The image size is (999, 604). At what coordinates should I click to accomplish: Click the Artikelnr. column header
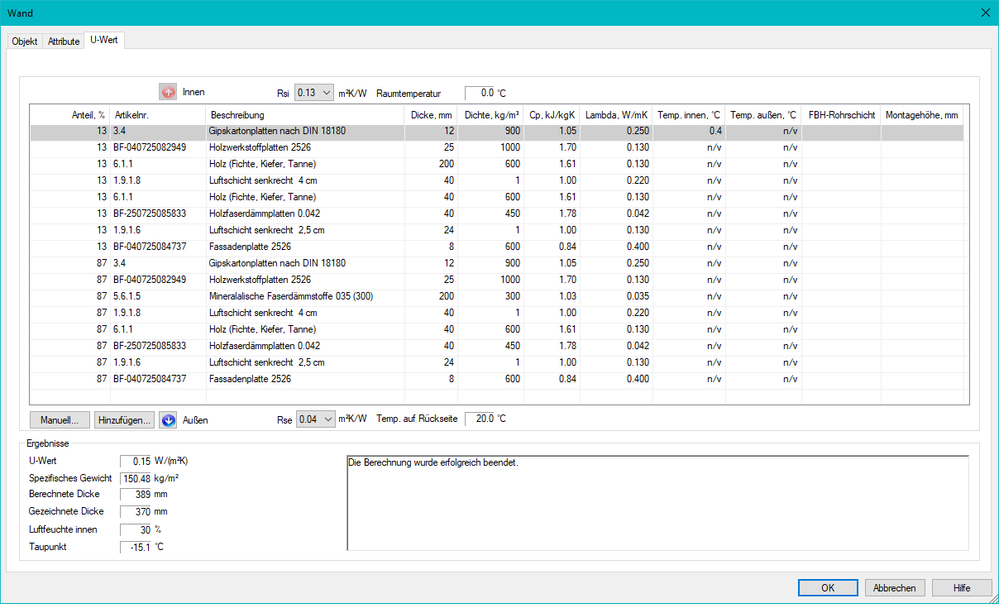coord(158,115)
